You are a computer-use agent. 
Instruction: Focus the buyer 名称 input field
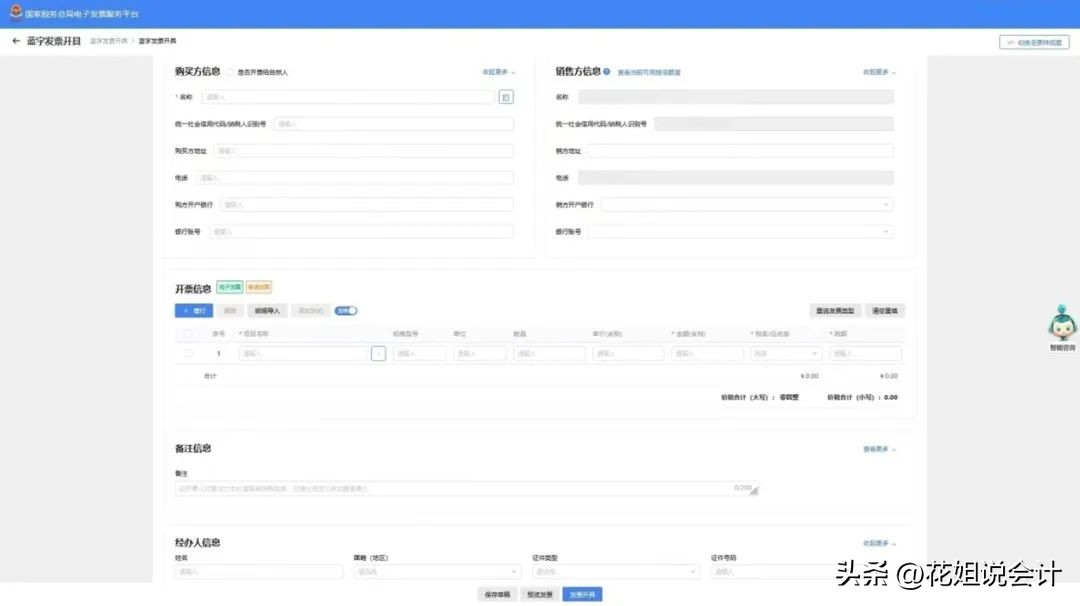pyautogui.click(x=348, y=97)
